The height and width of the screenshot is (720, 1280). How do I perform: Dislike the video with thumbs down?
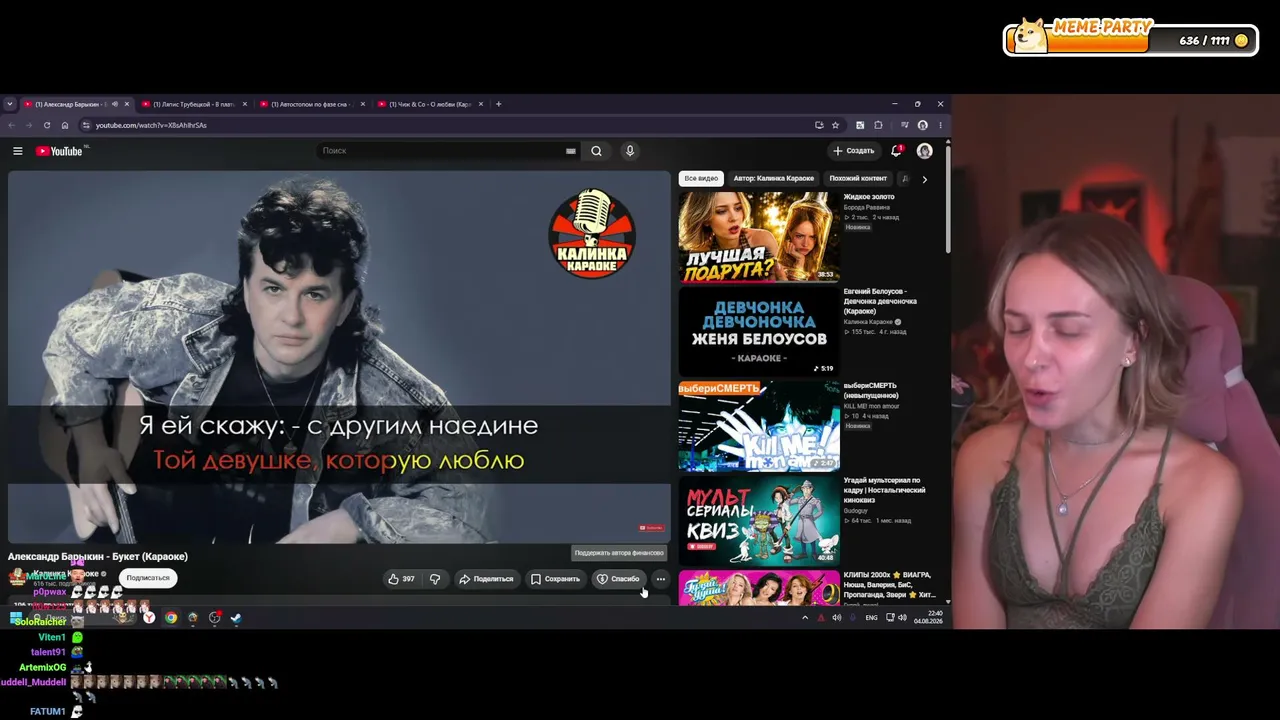click(435, 579)
